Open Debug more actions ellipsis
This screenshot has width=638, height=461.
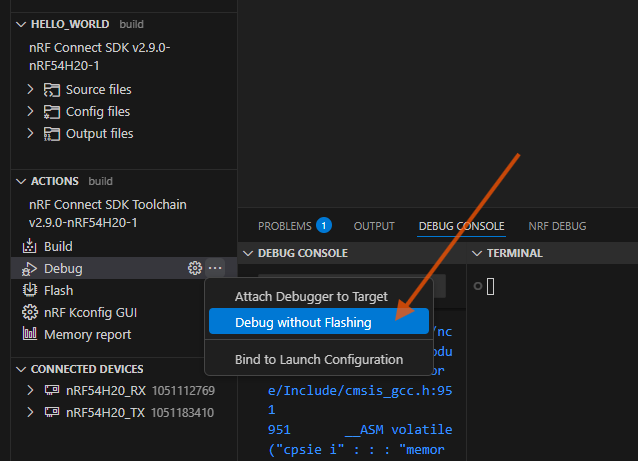(215, 268)
